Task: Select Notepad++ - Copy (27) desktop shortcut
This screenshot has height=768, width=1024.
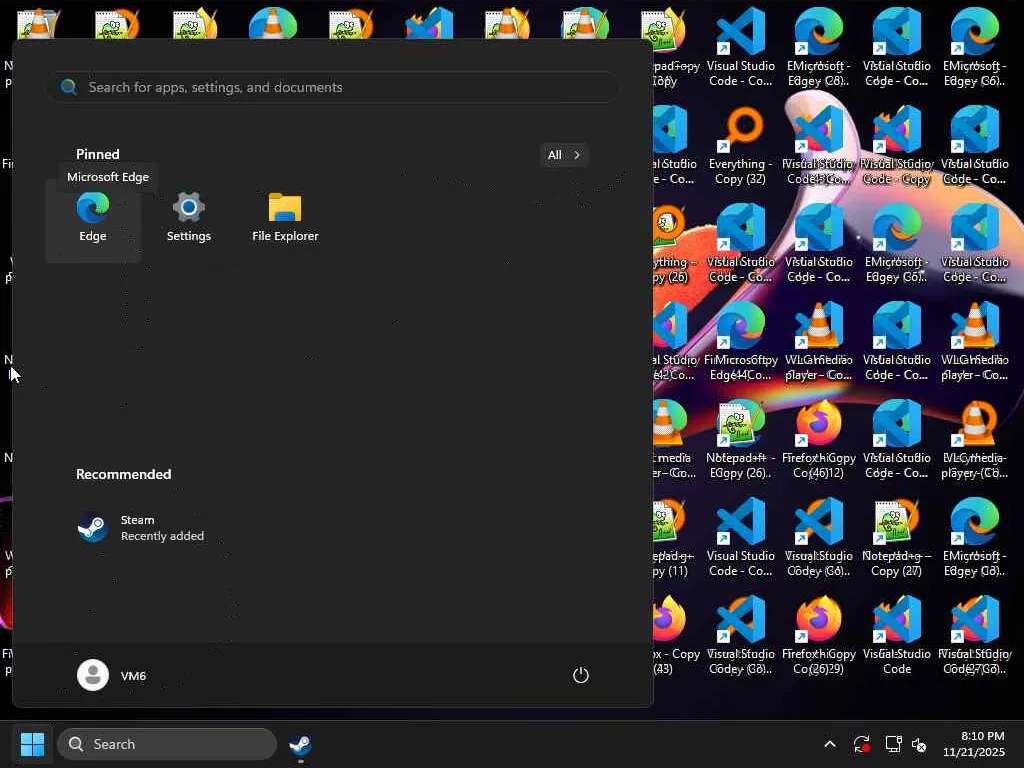Action: [x=897, y=538]
